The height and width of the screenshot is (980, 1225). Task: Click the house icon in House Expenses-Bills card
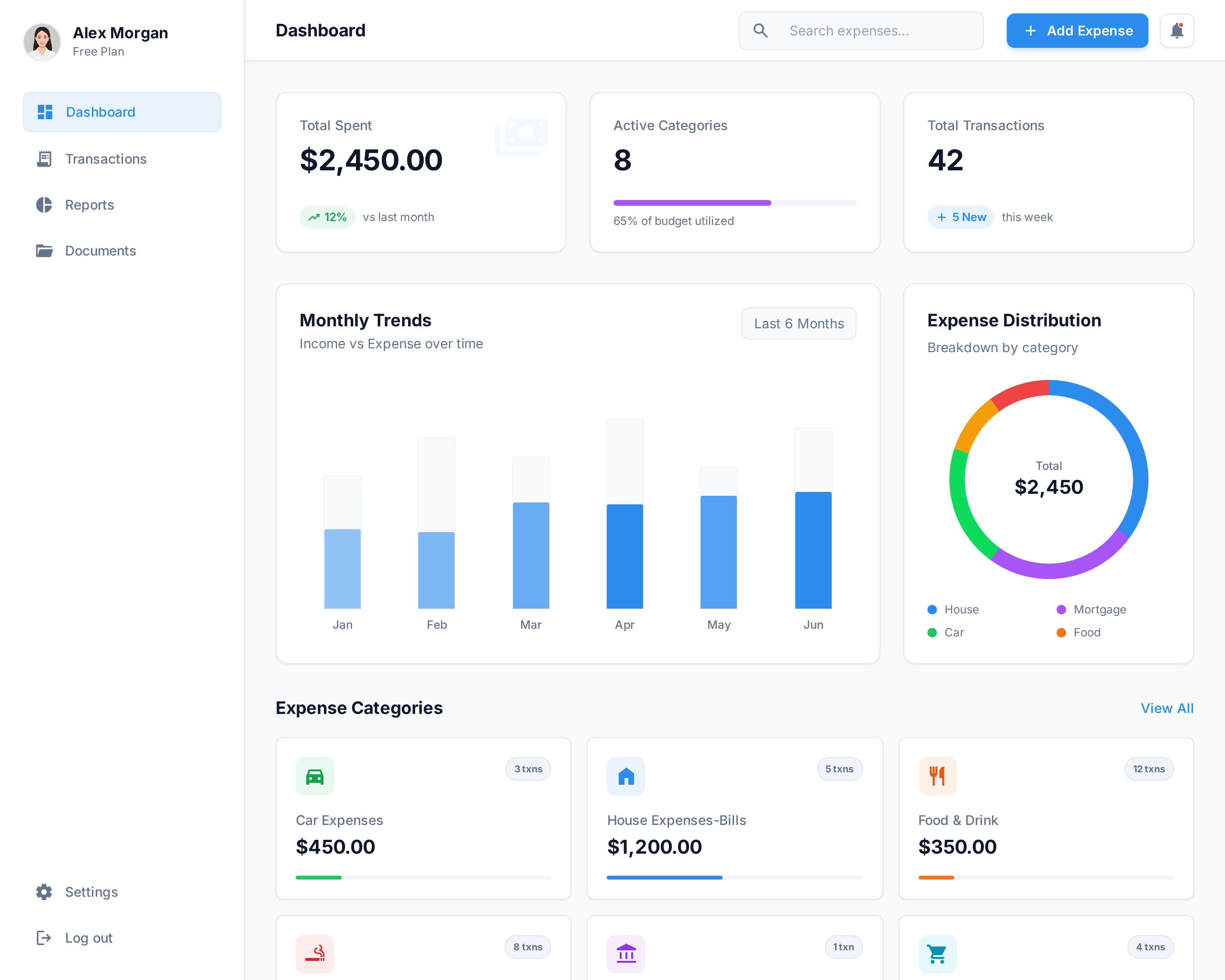point(625,776)
